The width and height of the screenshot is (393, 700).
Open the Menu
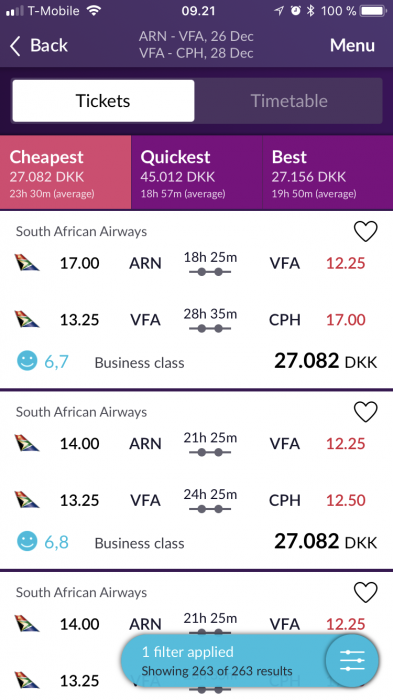point(352,45)
